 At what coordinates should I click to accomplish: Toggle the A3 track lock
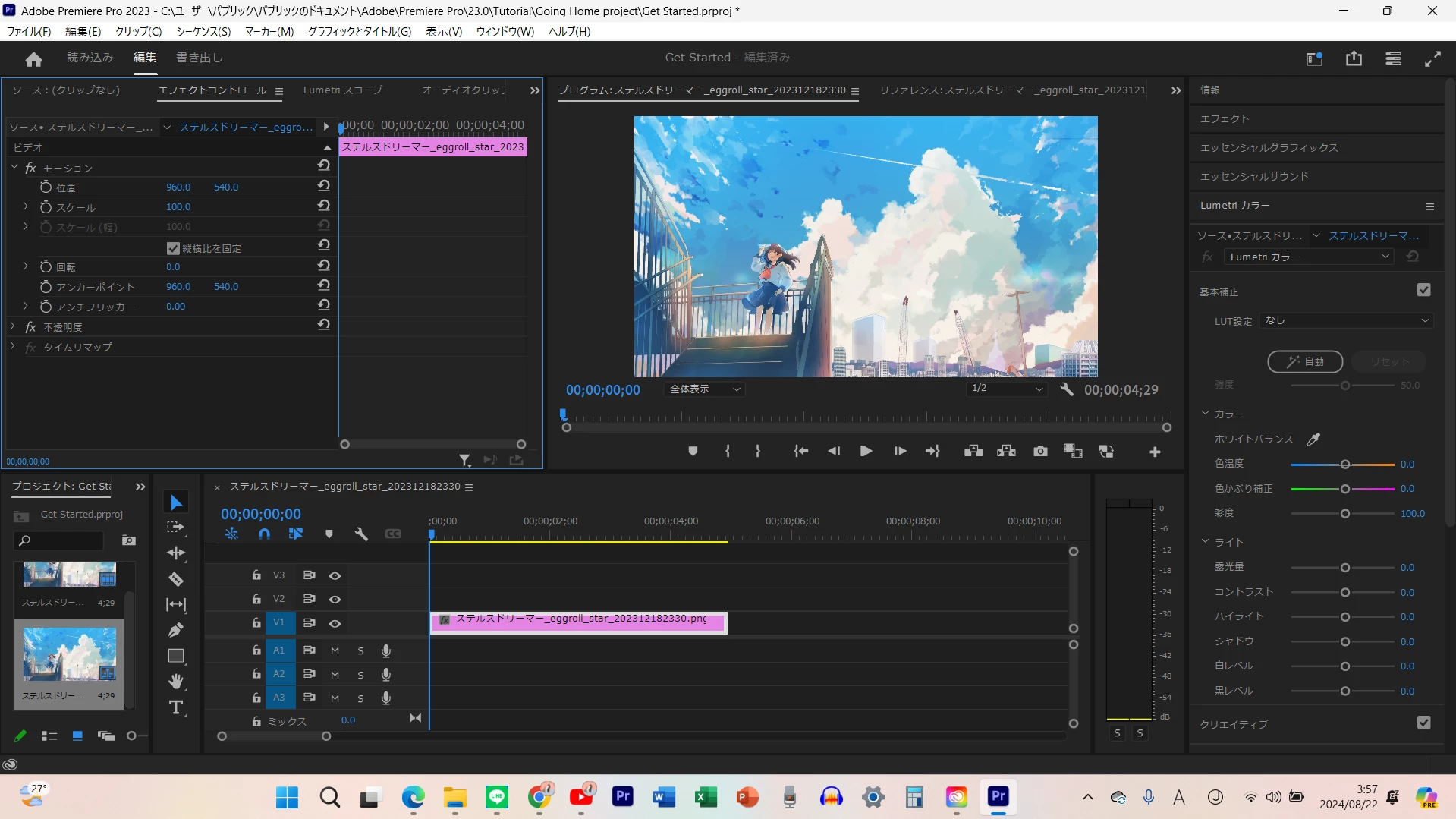(x=256, y=698)
